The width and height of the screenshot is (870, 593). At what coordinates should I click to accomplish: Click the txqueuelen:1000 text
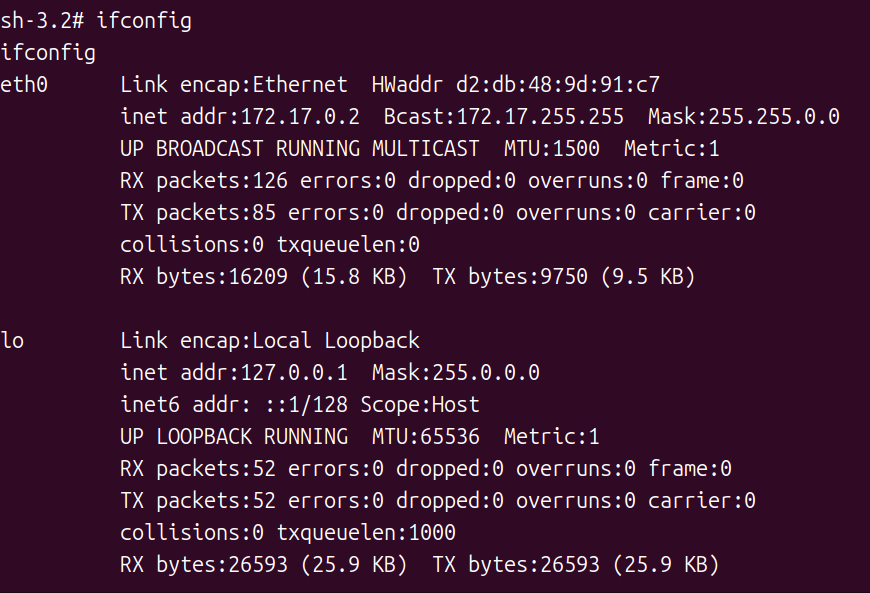tap(366, 533)
